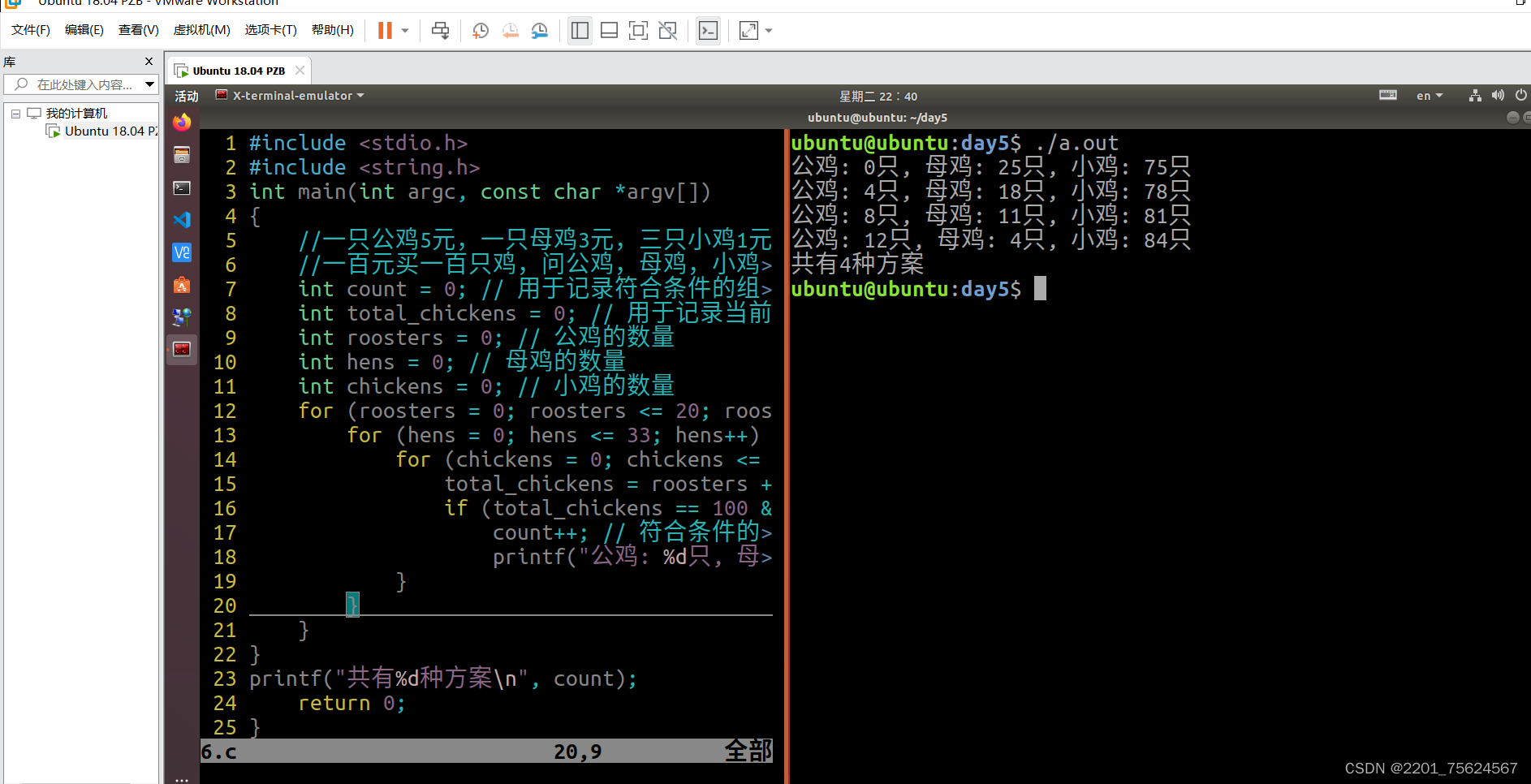The width and height of the screenshot is (1531, 784).
Task: Click the power icon in Ubuntu top bar
Action: pyautogui.click(x=1521, y=96)
